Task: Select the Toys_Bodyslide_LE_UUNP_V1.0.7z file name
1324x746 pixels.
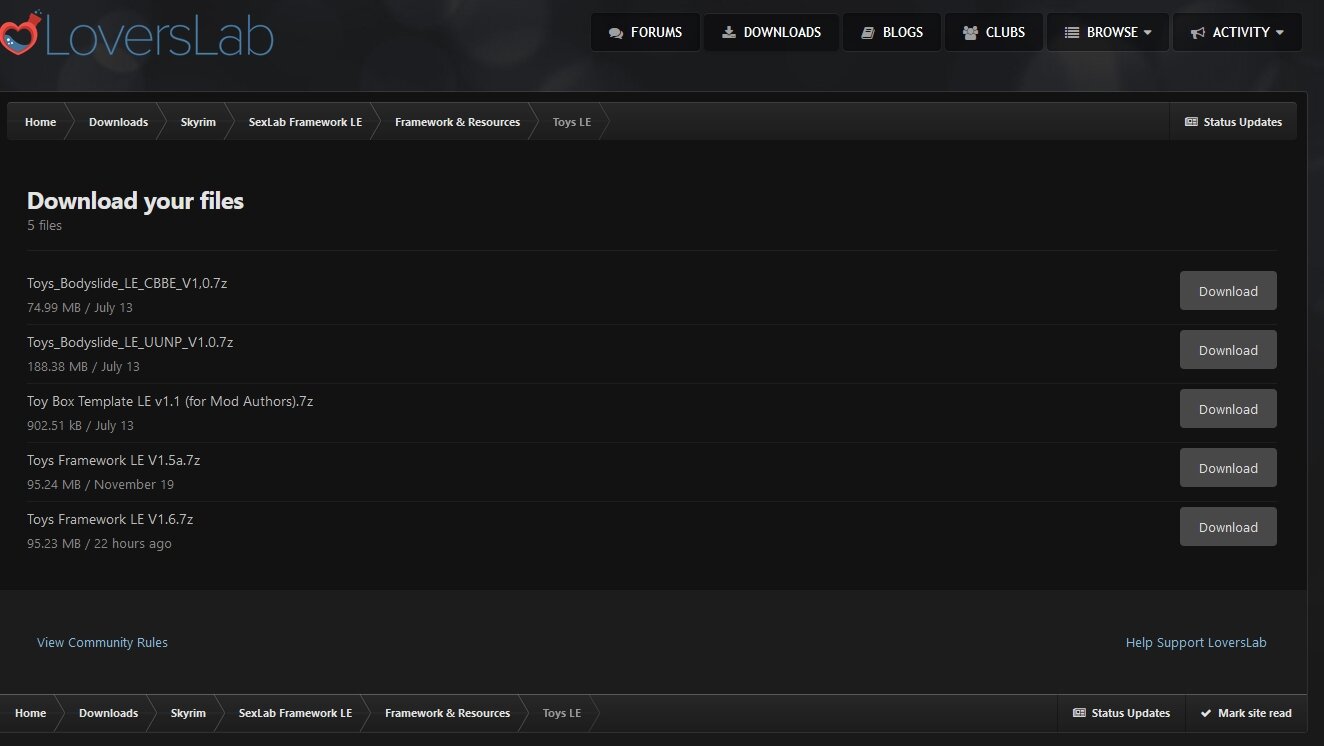Action: pos(130,342)
